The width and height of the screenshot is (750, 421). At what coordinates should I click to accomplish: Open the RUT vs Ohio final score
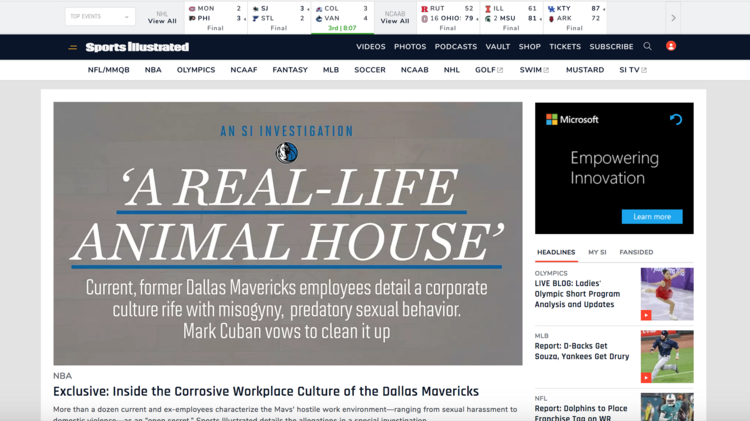pos(448,18)
